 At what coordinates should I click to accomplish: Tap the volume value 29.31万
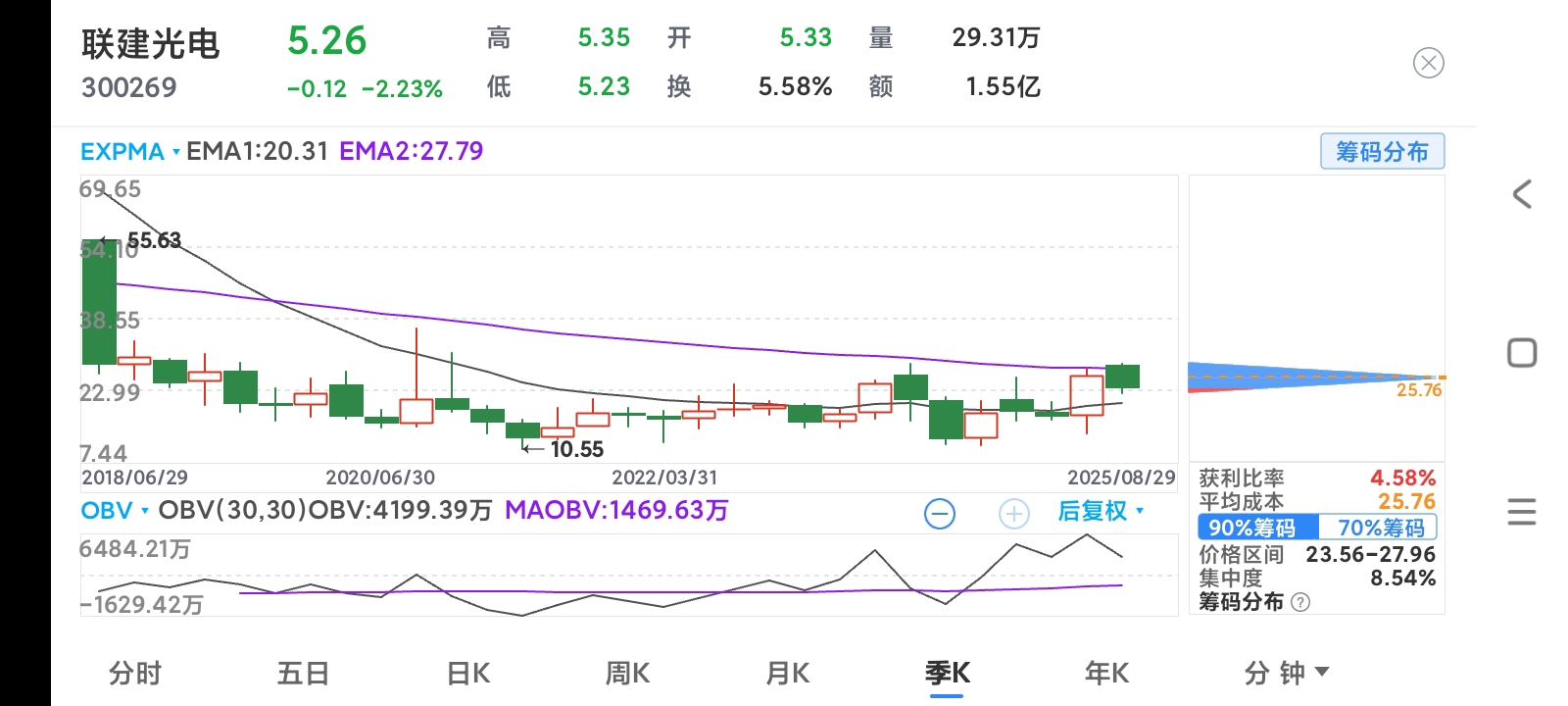[x=996, y=38]
